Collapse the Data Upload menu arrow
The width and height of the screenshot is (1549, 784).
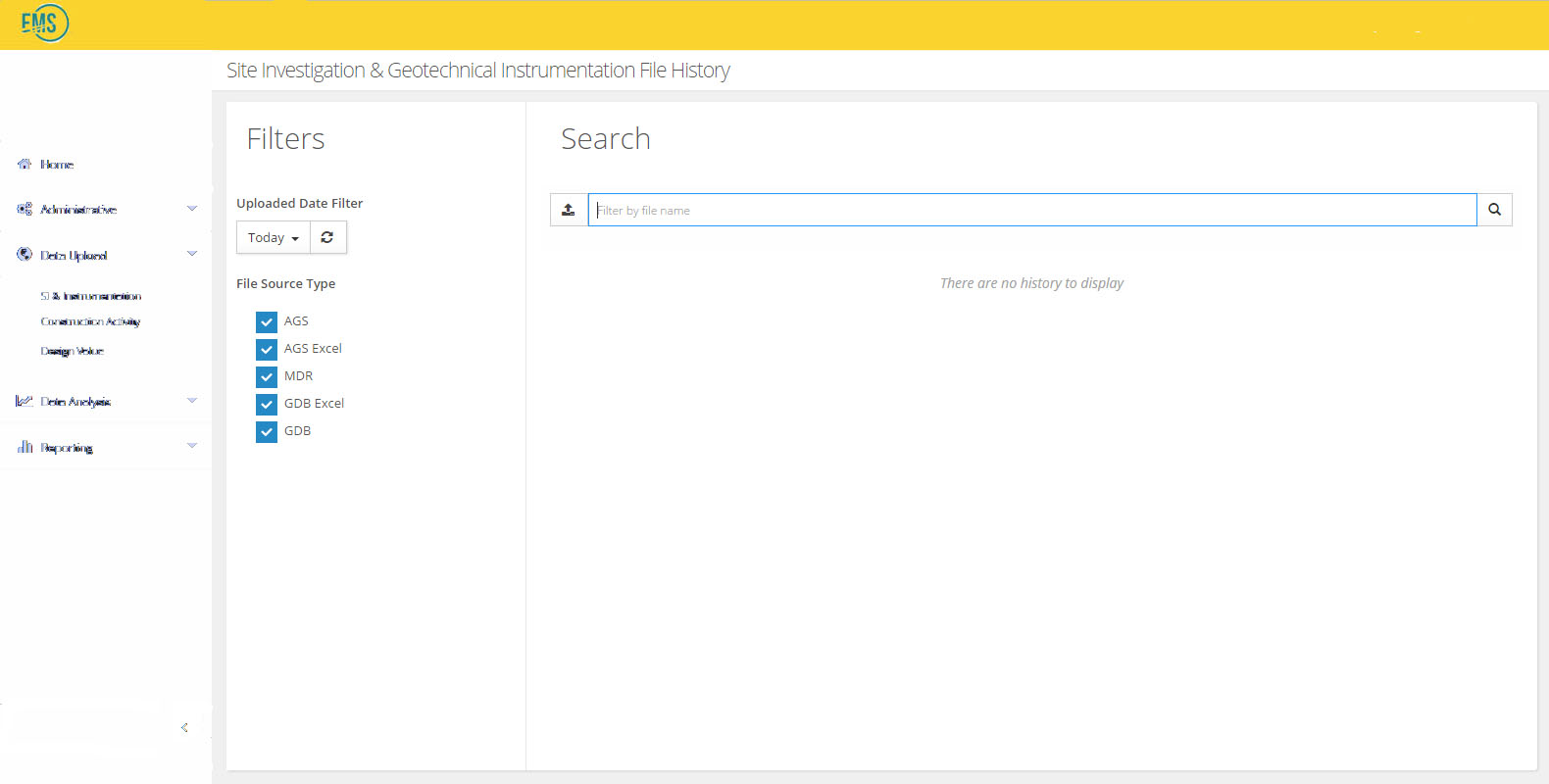point(192,254)
